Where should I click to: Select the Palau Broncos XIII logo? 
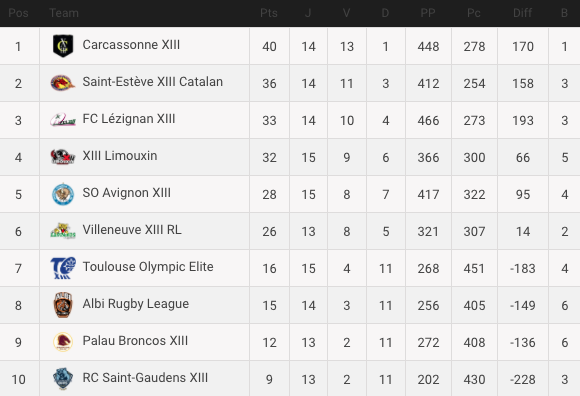pyautogui.click(x=63, y=342)
